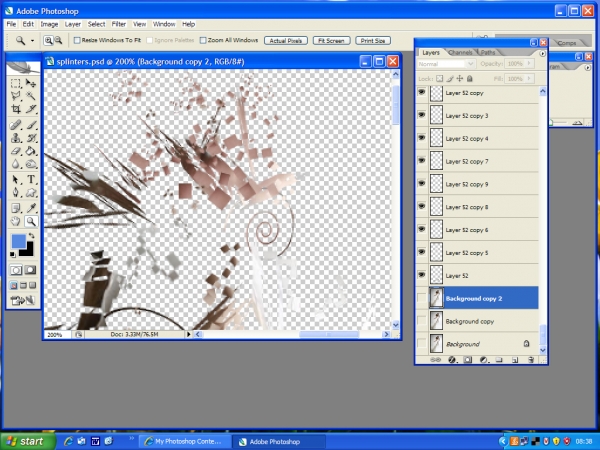Open the Fill slider arrow
This screenshot has width=600, height=450.
pos(530,78)
